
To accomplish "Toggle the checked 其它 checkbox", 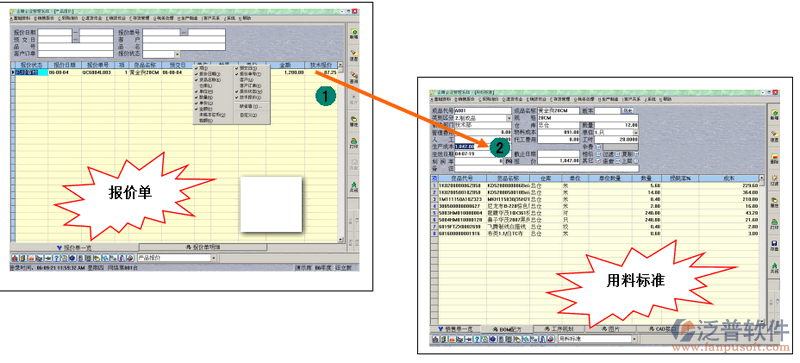I will [x=599, y=161].
